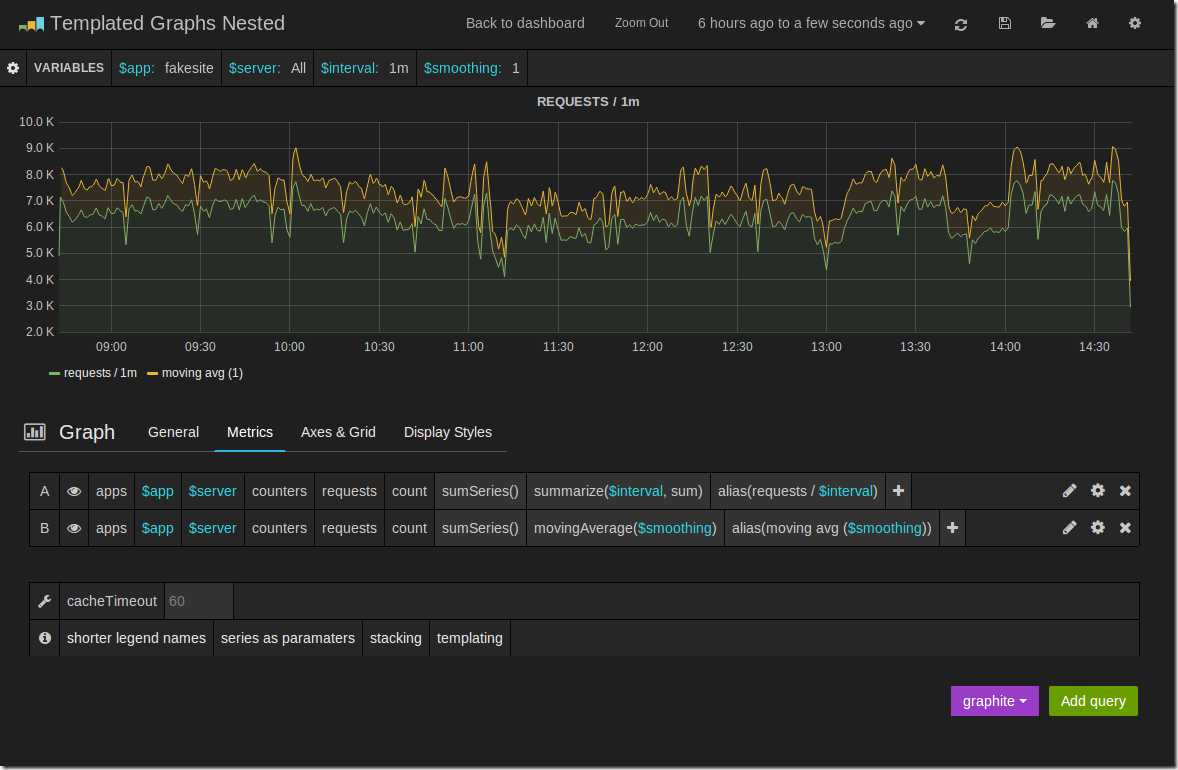
Task: Open shorter legend names help
Action: [x=136, y=638]
